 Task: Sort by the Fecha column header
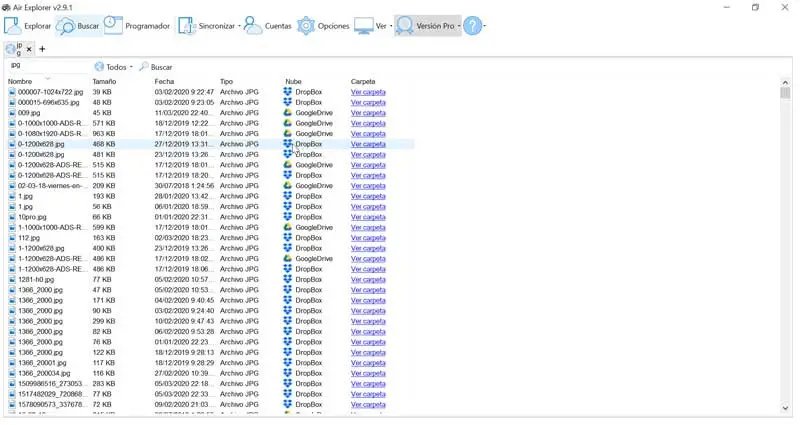[x=164, y=82]
